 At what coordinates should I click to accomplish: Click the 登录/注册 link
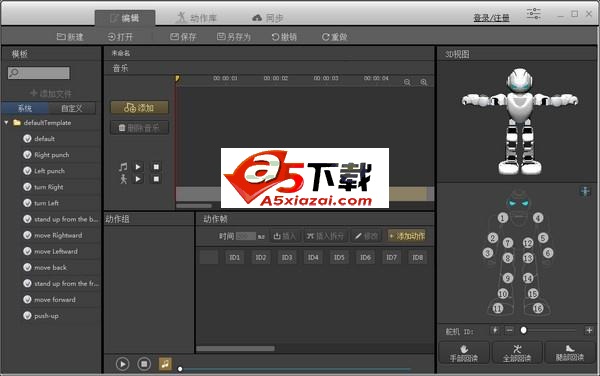pyautogui.click(x=491, y=18)
